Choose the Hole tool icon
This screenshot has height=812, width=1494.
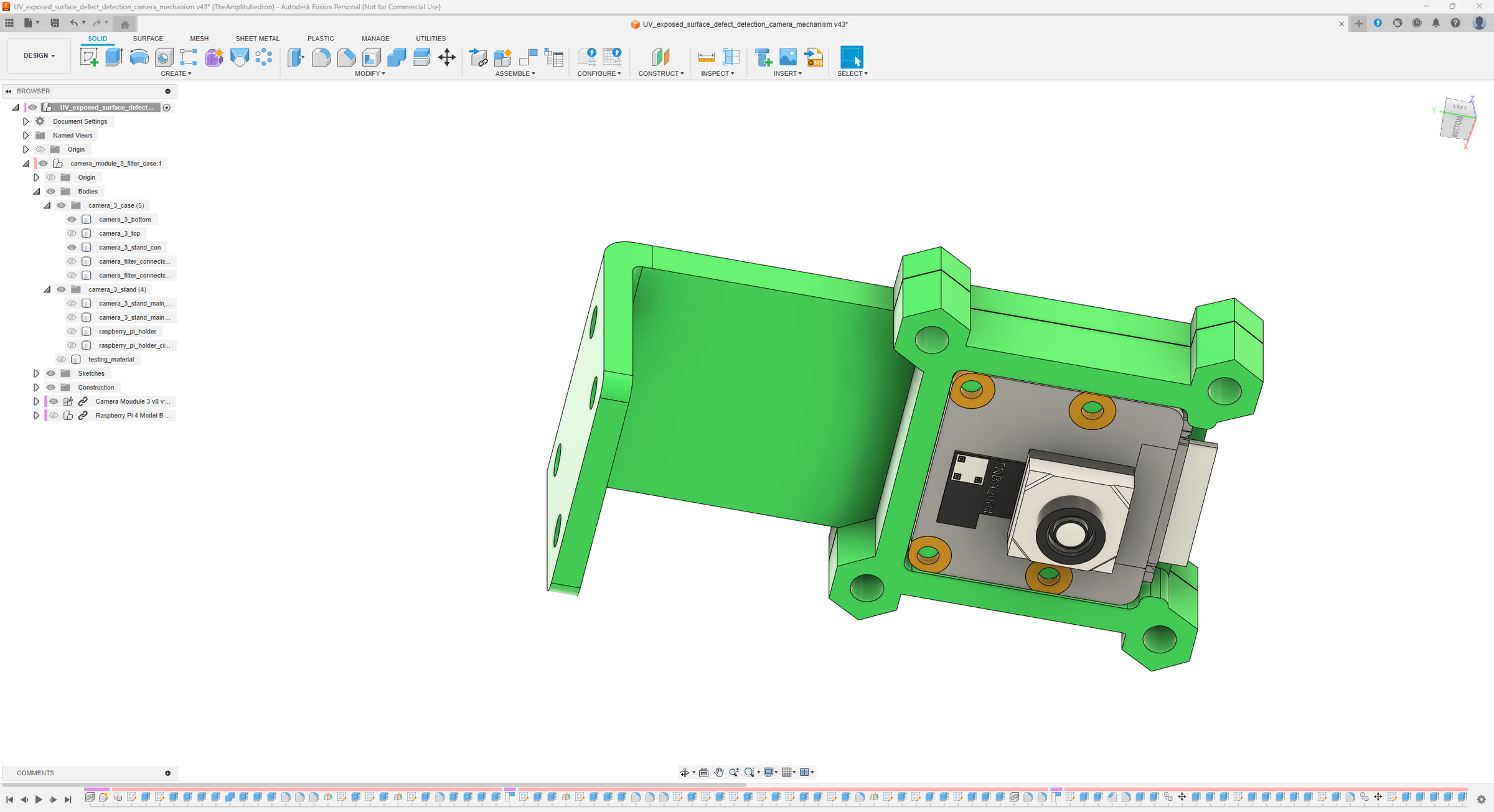(164, 57)
